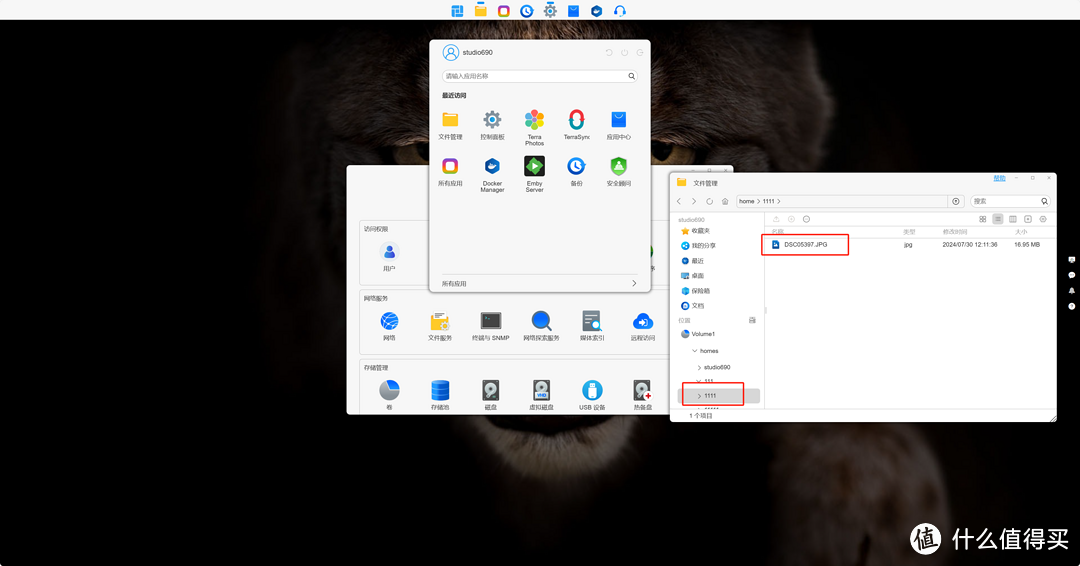
Task: Open 媒体索引 in control panel
Action: tap(592, 322)
